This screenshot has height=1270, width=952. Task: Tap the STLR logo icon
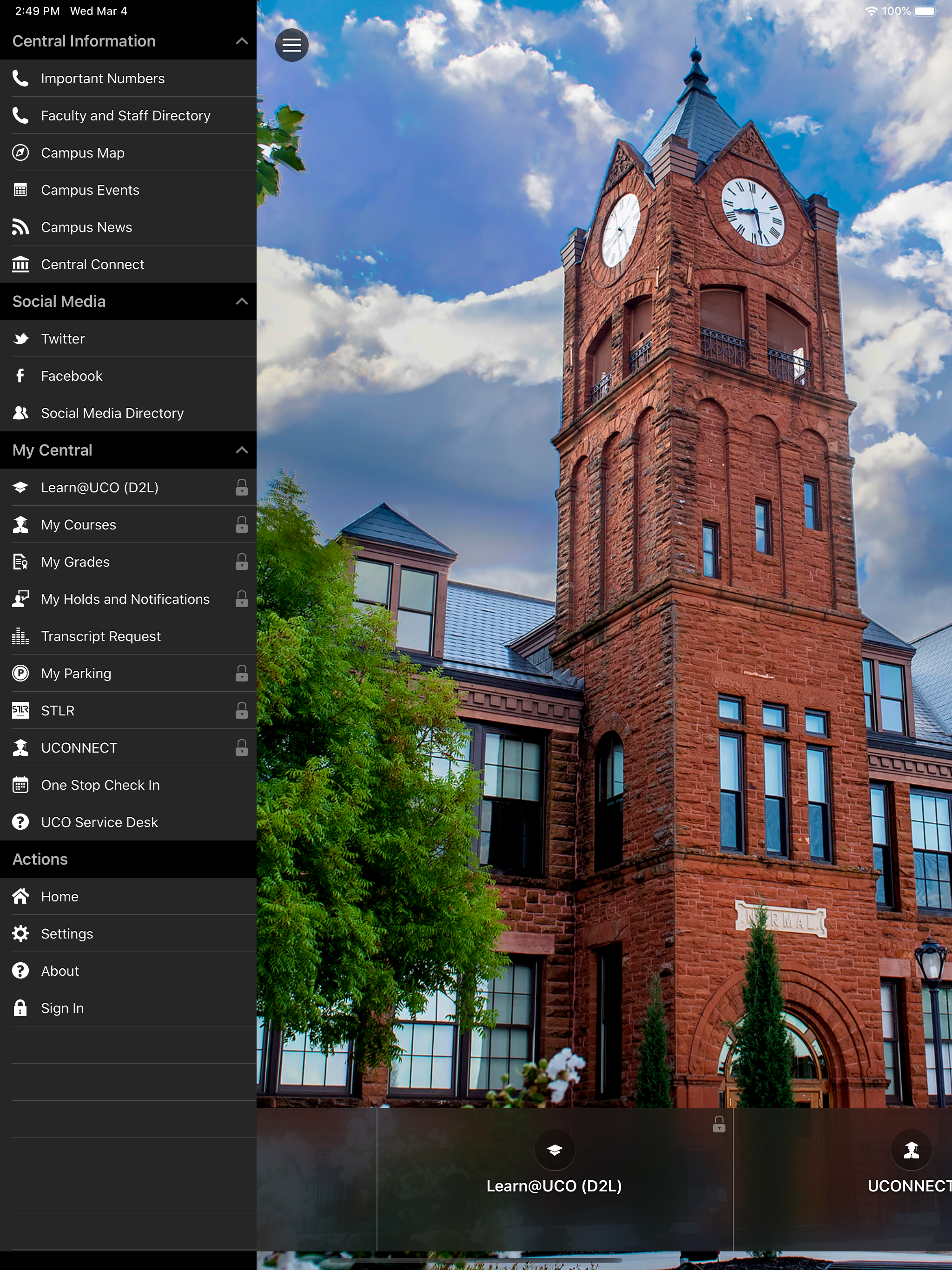20,711
